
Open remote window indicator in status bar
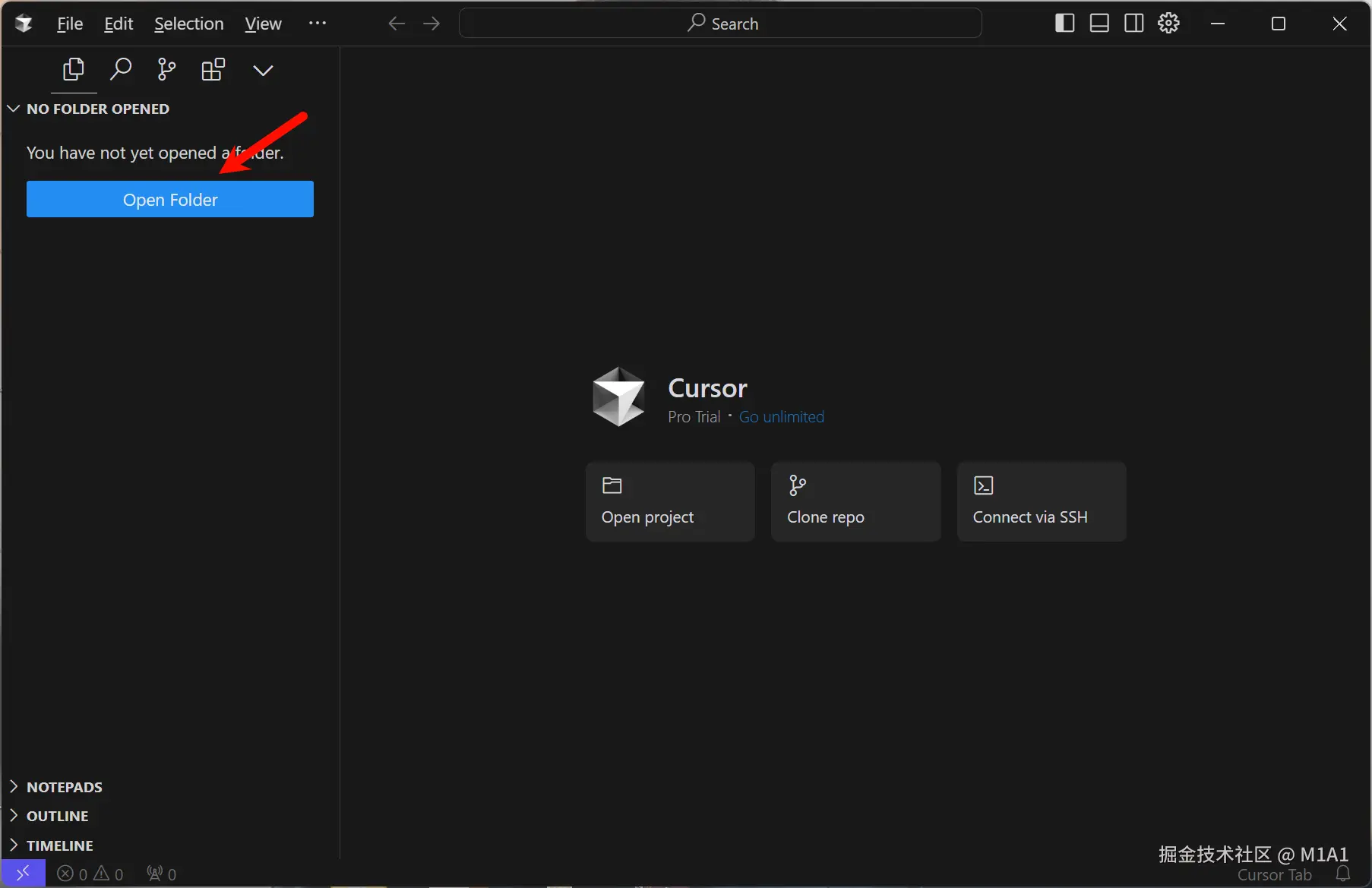[24, 874]
